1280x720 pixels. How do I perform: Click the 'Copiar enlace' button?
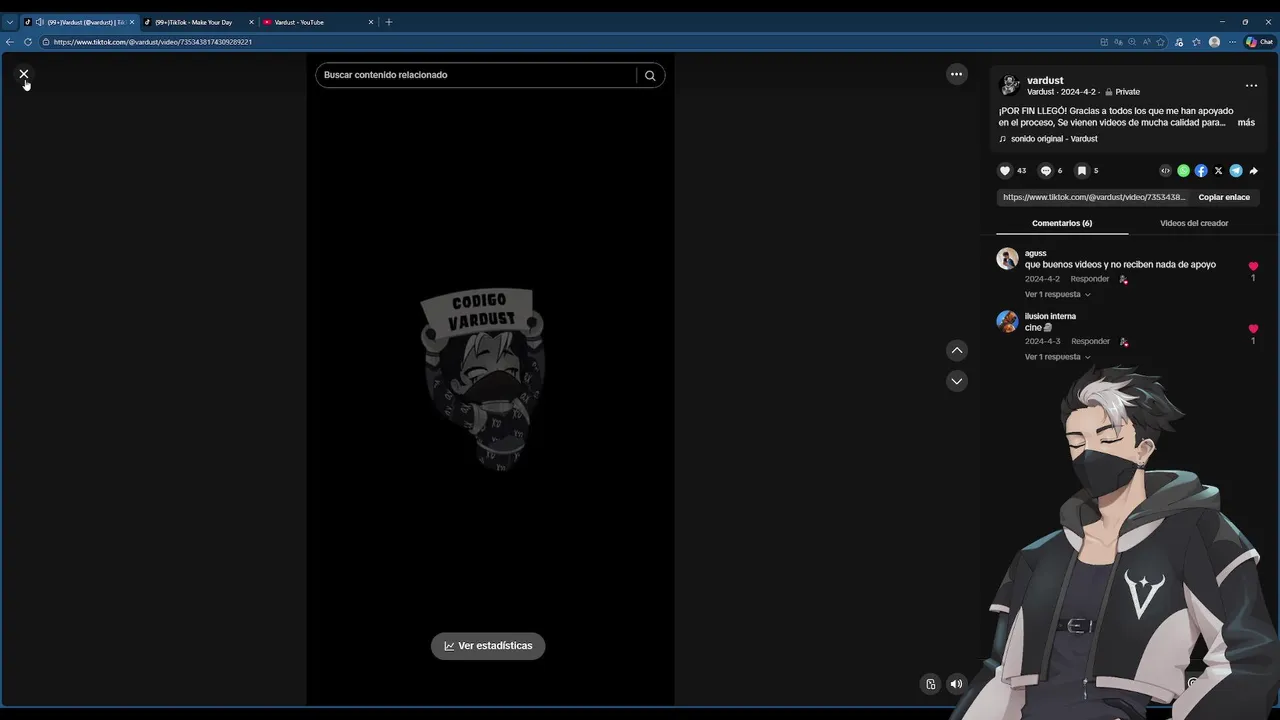pyautogui.click(x=1224, y=198)
